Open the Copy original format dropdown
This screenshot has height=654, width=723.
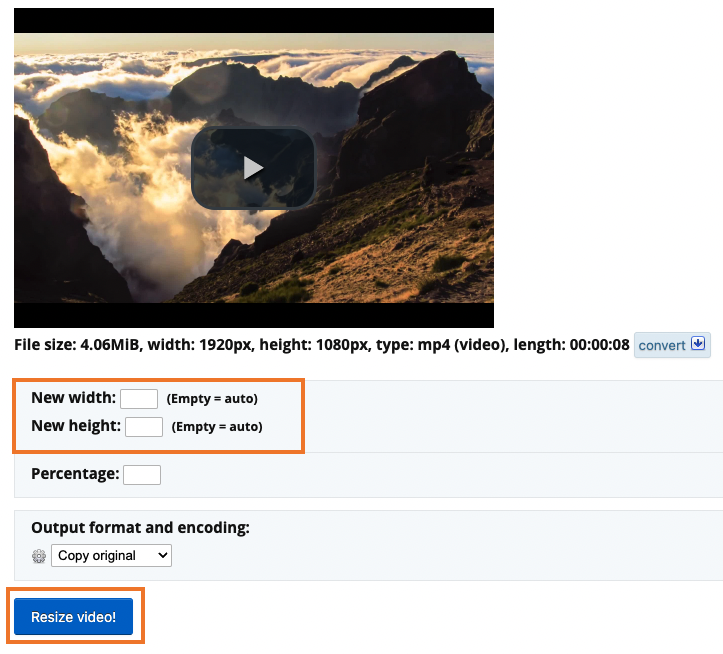(x=111, y=555)
